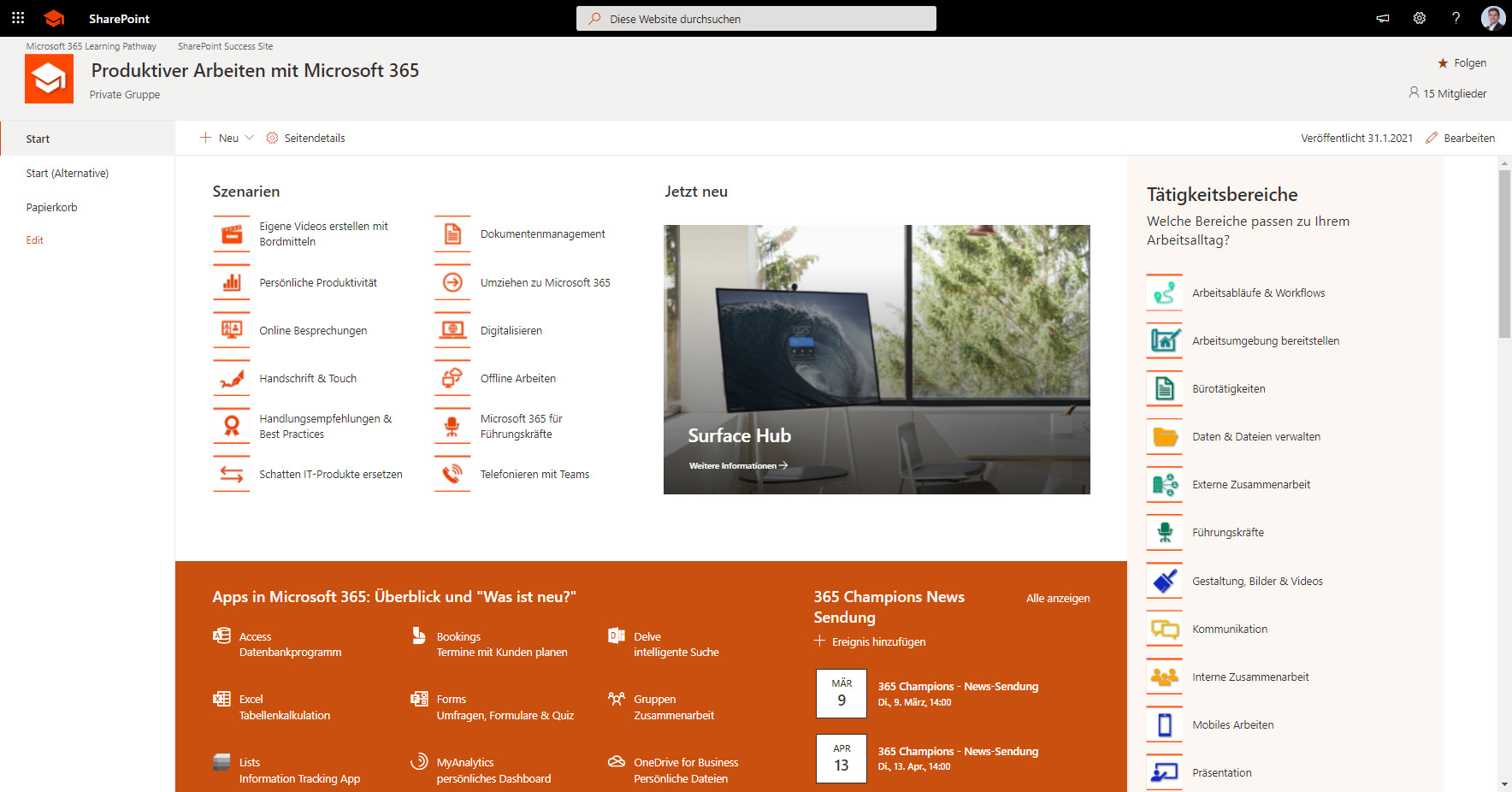Click the Surface Hub hero image

tap(877, 359)
